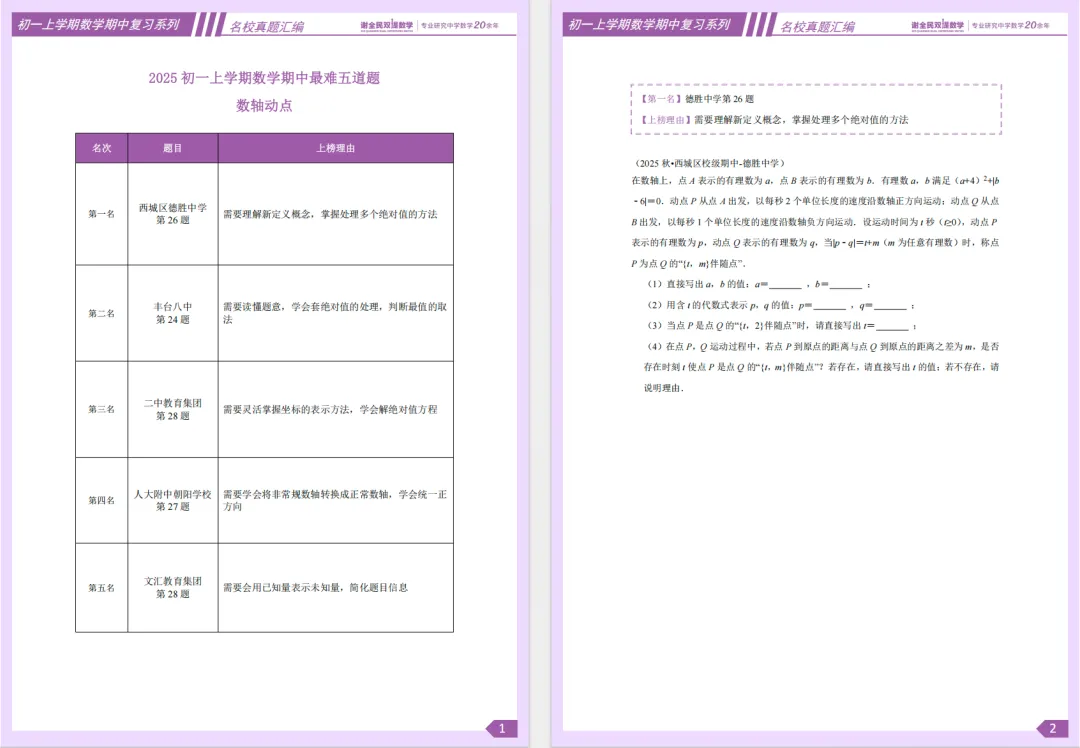Viewport: 1080px width, 748px height.
Task: Click page number 2 badge
Action: (x=1052, y=728)
